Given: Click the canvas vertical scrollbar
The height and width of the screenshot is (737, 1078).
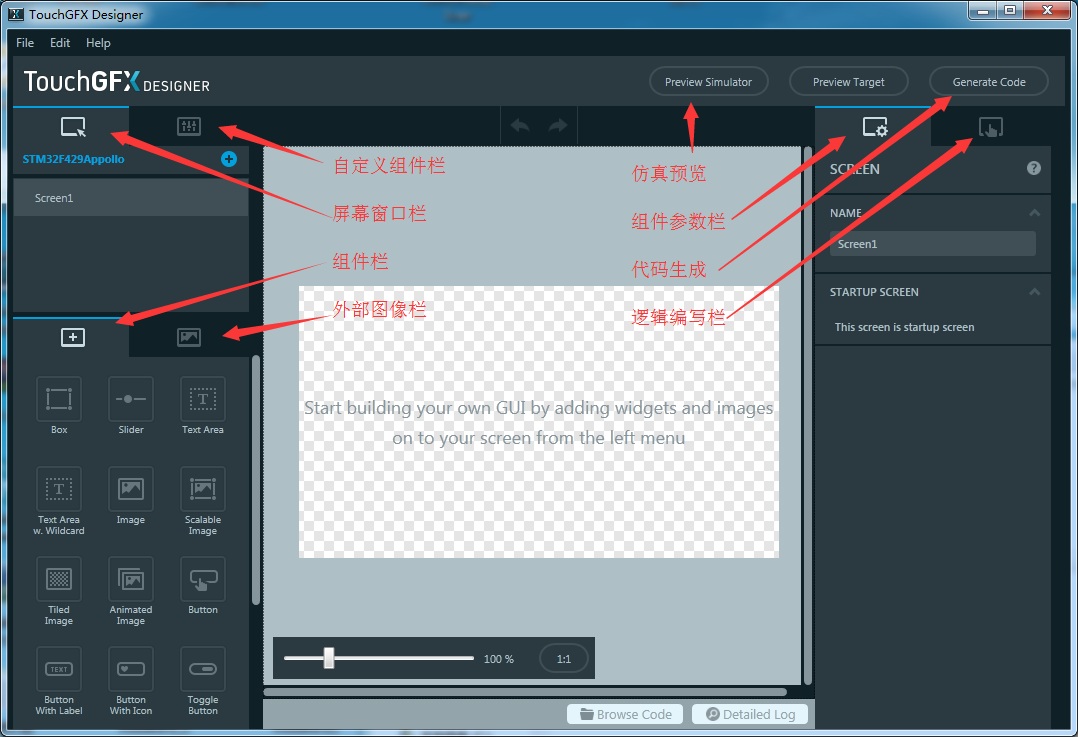Looking at the screenshot, I should click(x=808, y=415).
